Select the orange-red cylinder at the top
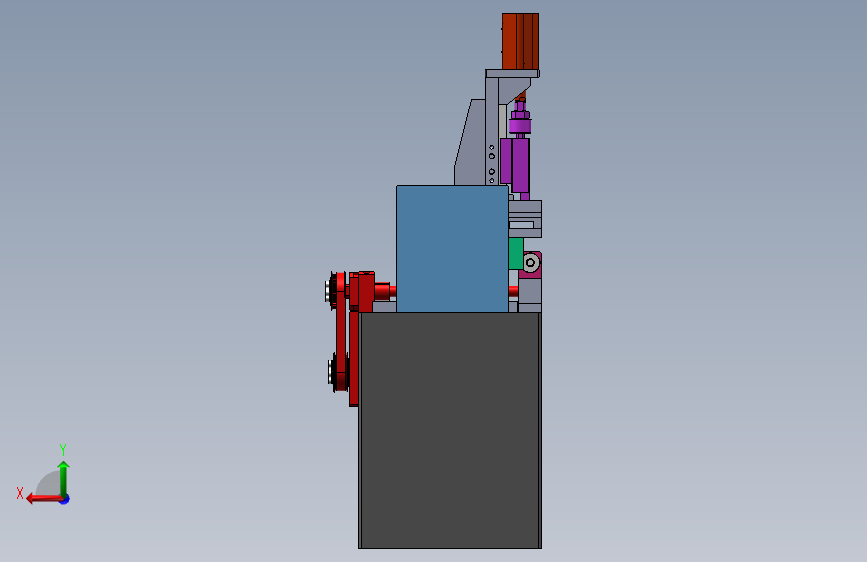Image resolution: width=867 pixels, height=562 pixels. click(520, 41)
